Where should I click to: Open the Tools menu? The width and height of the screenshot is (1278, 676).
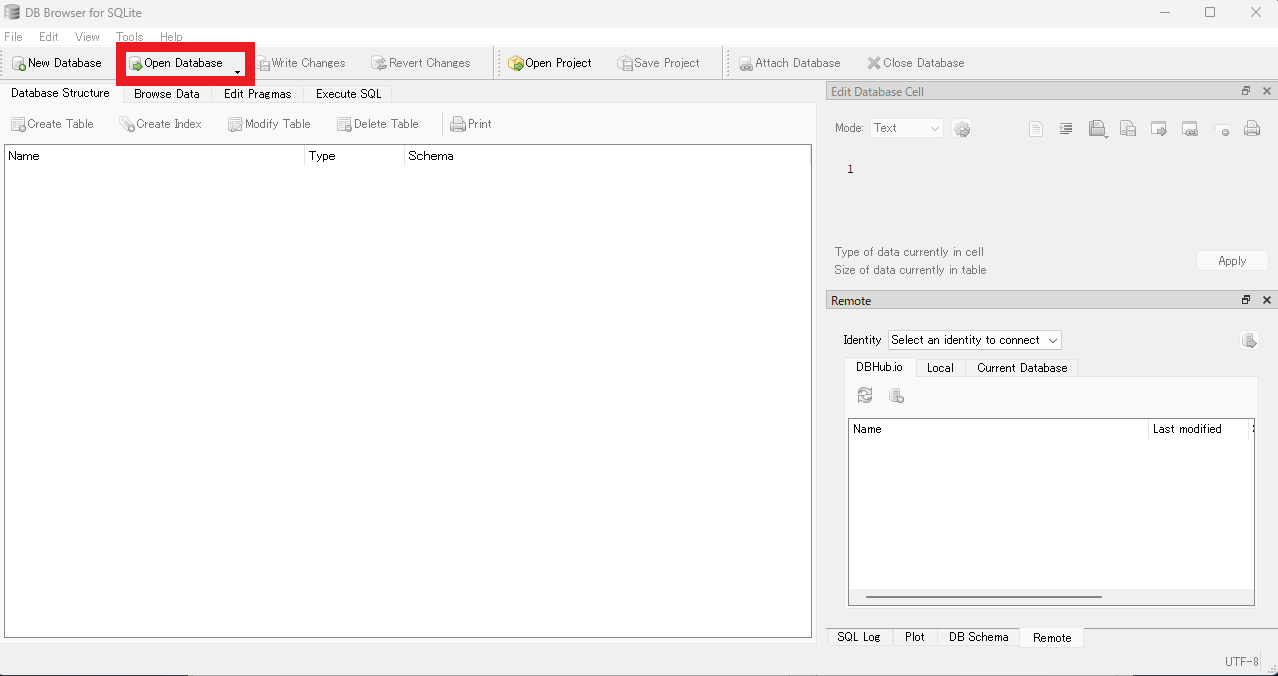(129, 37)
